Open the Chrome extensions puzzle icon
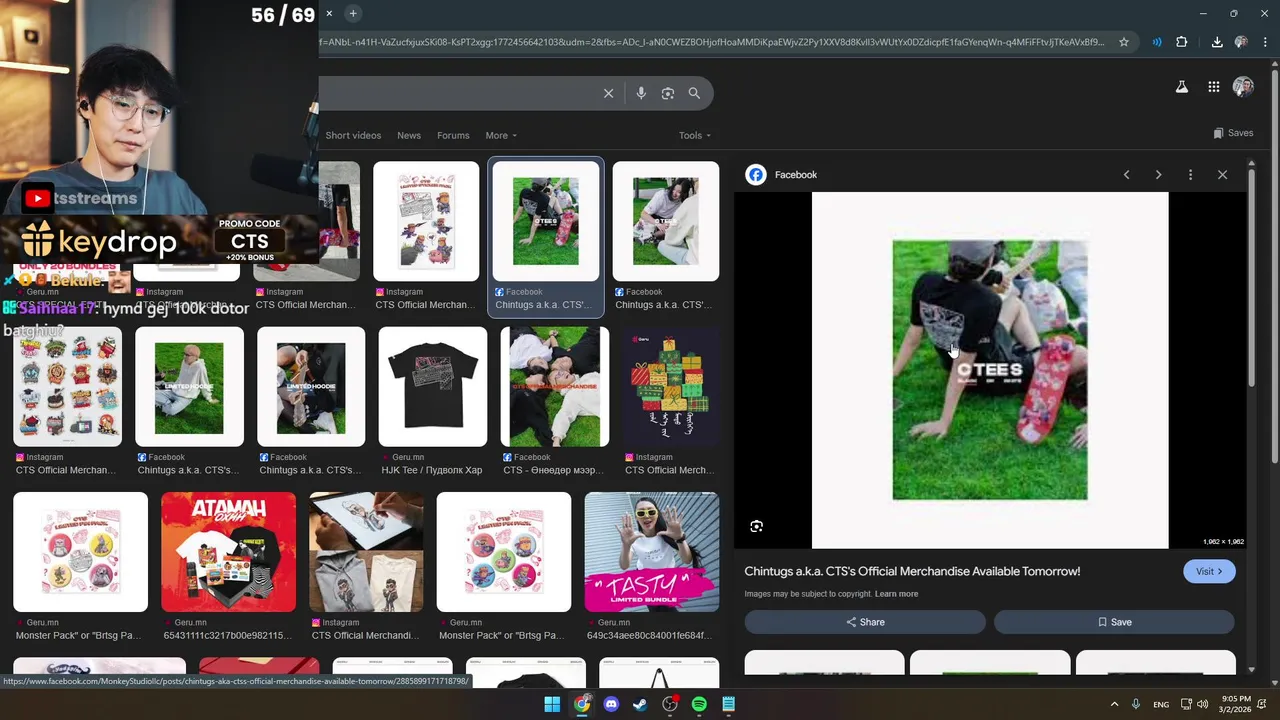Image resolution: width=1280 pixels, height=720 pixels. pos(1182,42)
